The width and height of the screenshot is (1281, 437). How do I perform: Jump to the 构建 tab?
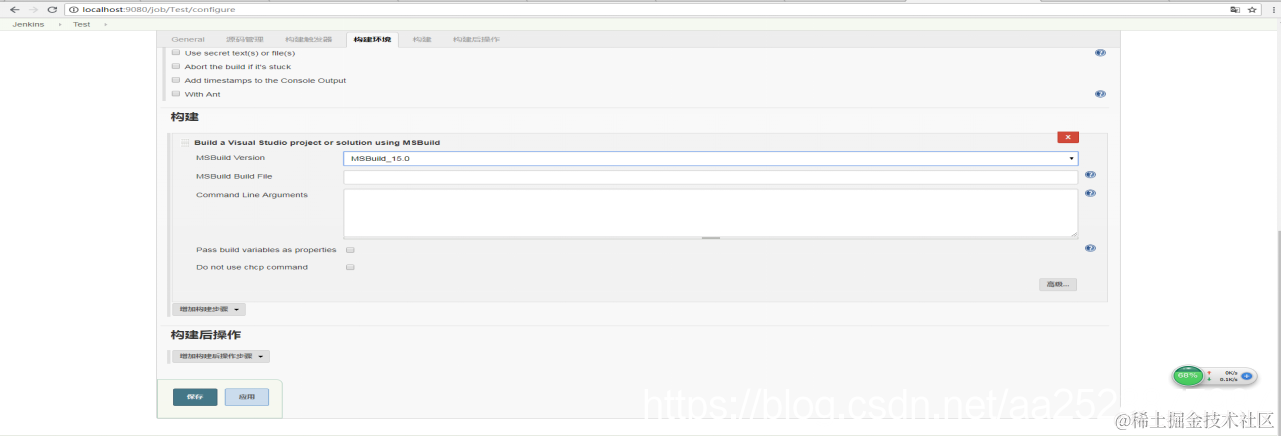click(x=422, y=39)
